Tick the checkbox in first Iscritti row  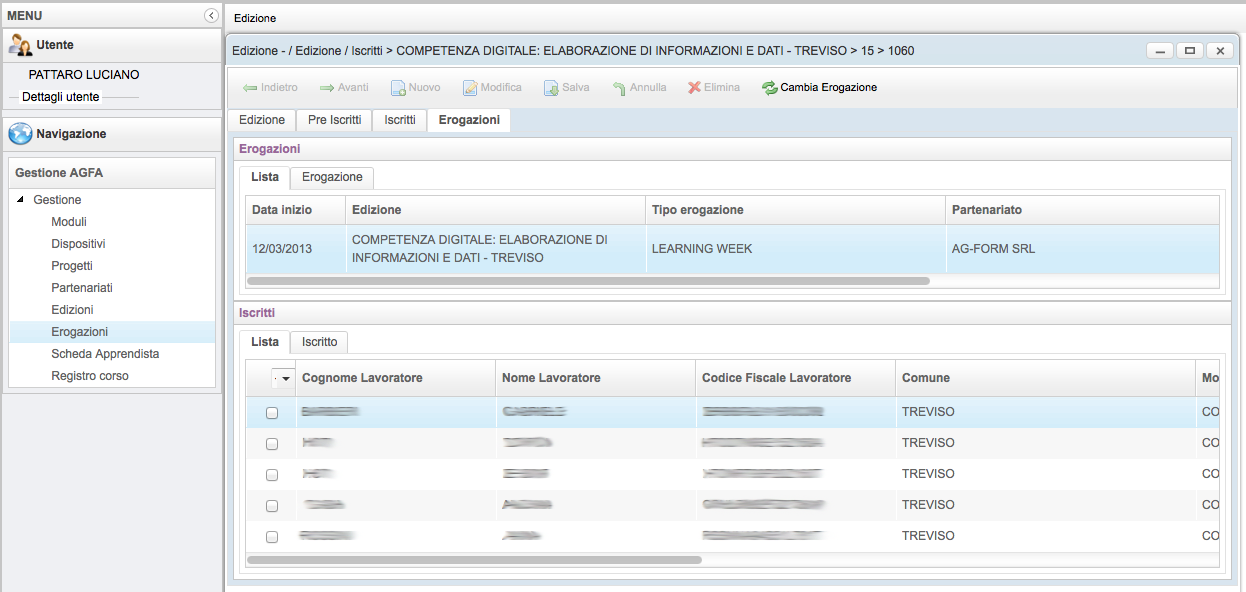[x=272, y=413]
